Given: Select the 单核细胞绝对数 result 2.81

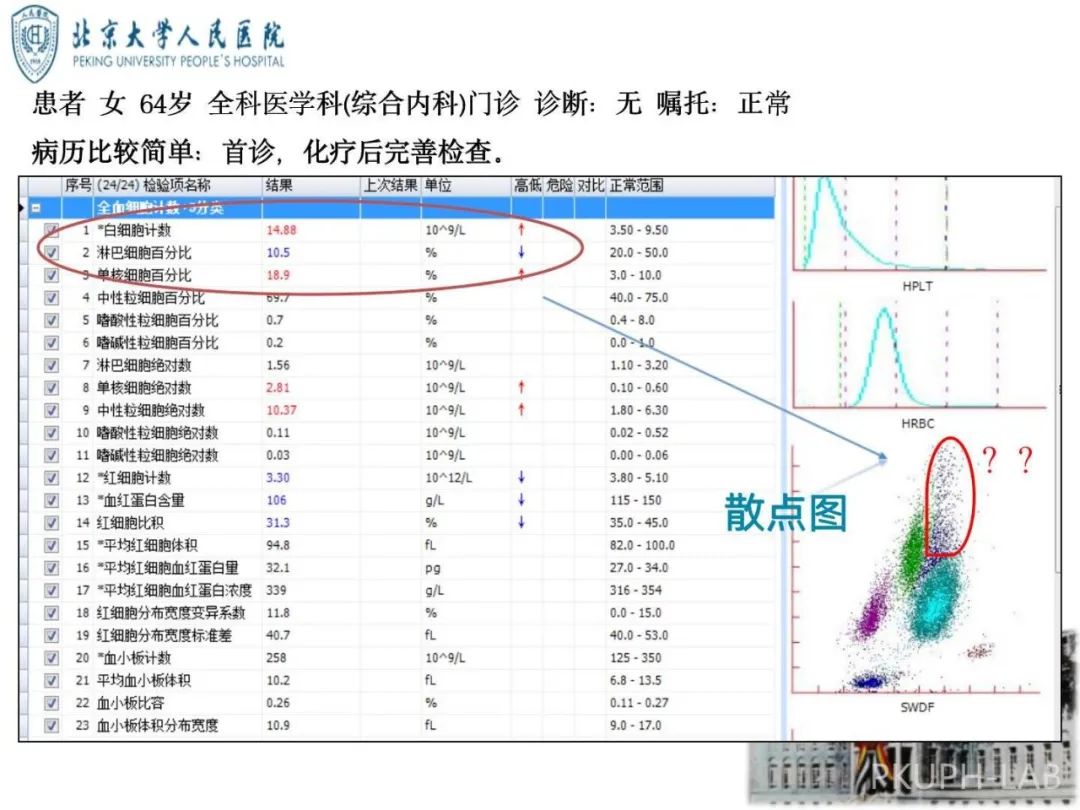Looking at the screenshot, I should pyautogui.click(x=278, y=388).
